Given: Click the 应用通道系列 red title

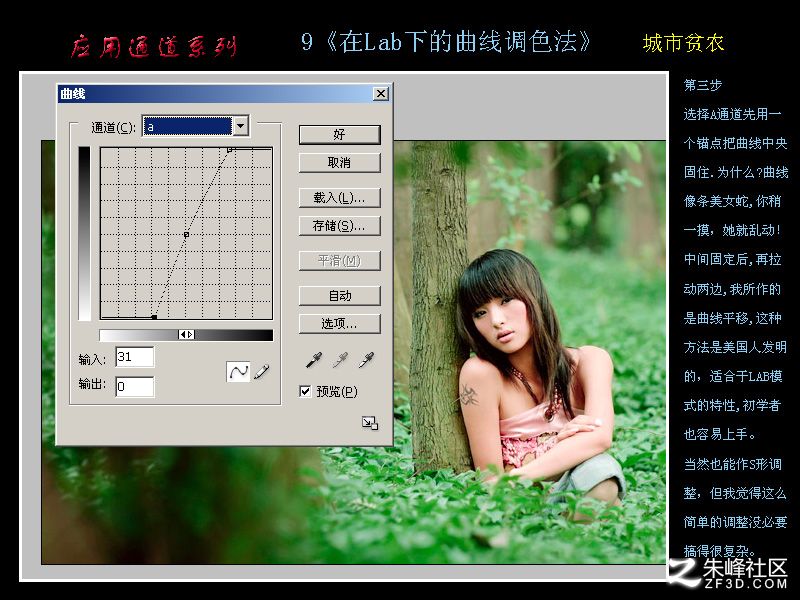Looking at the screenshot, I should point(154,47).
